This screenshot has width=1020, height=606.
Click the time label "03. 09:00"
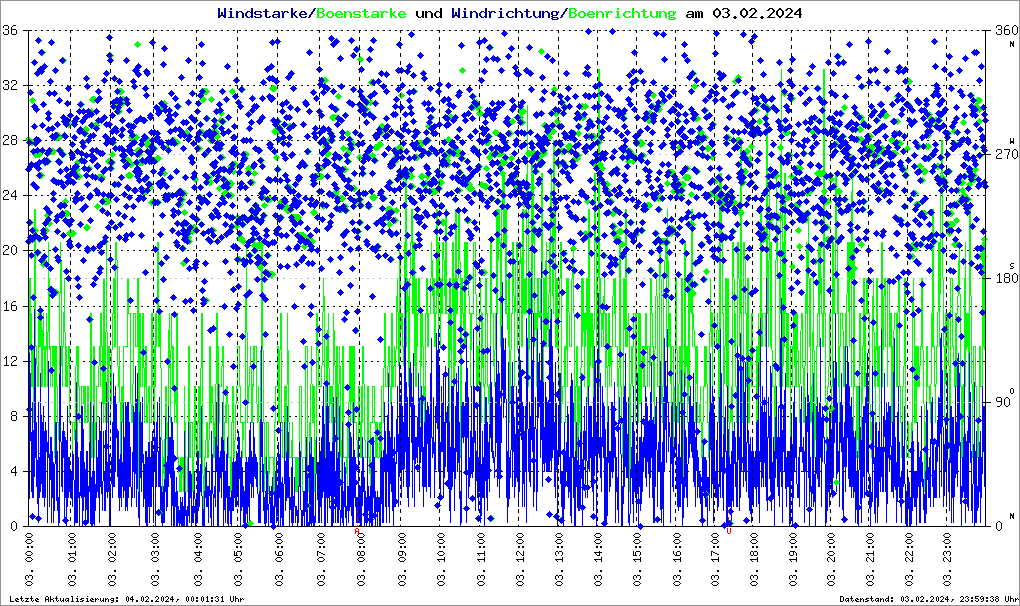pos(401,559)
